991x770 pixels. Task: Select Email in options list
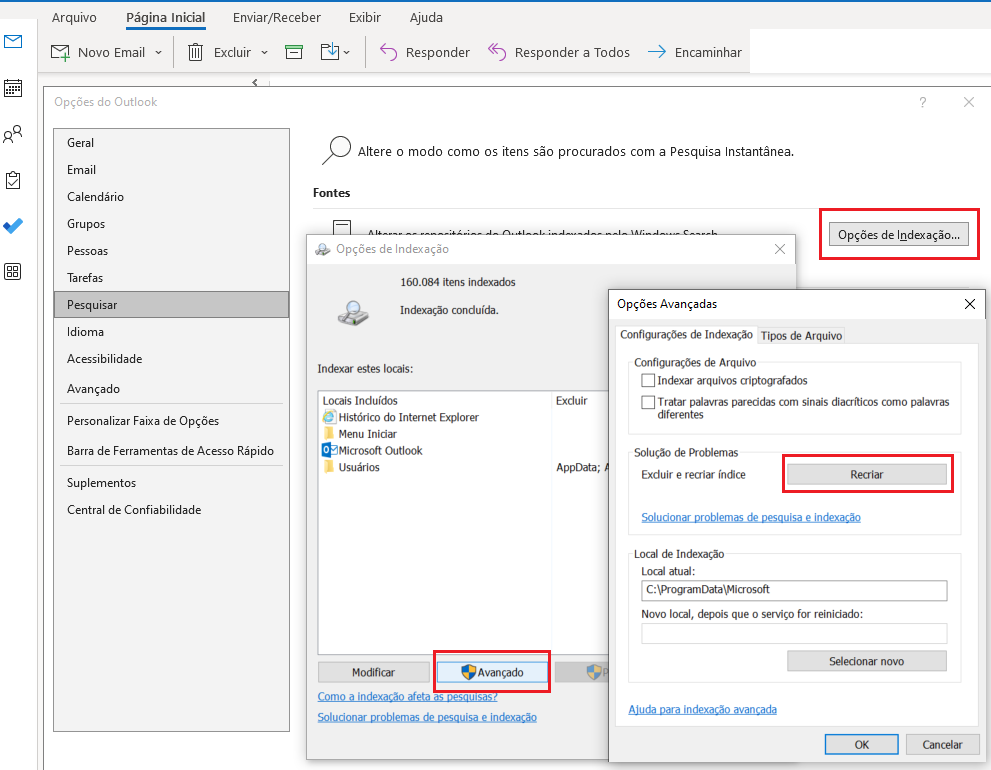(x=171, y=170)
